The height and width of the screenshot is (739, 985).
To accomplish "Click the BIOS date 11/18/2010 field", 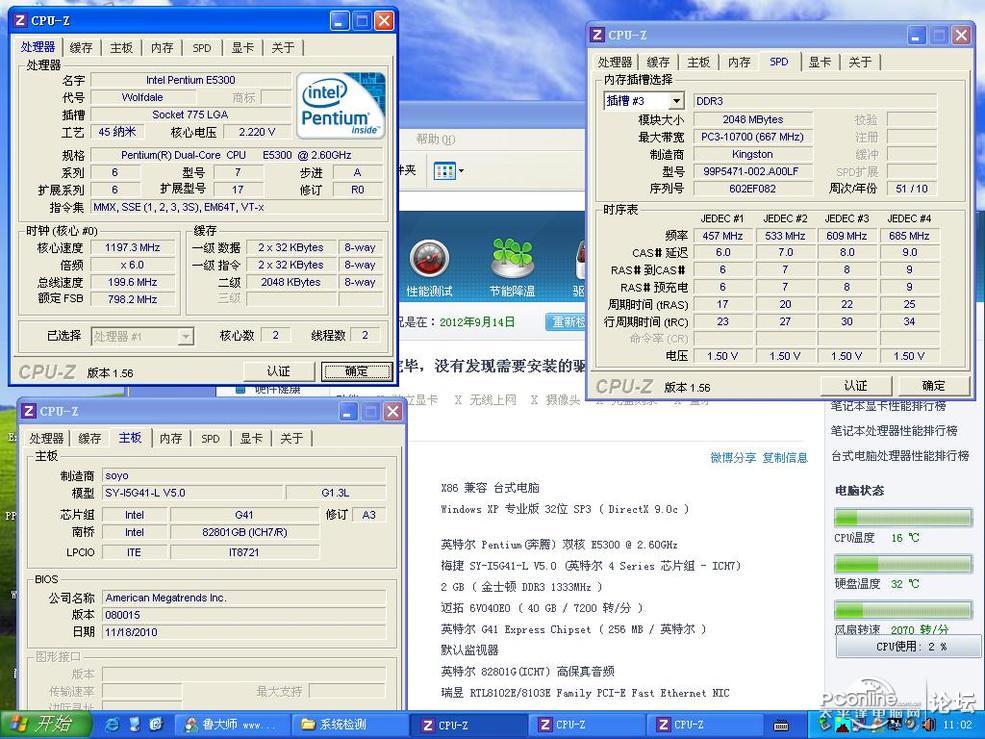I will (244, 632).
